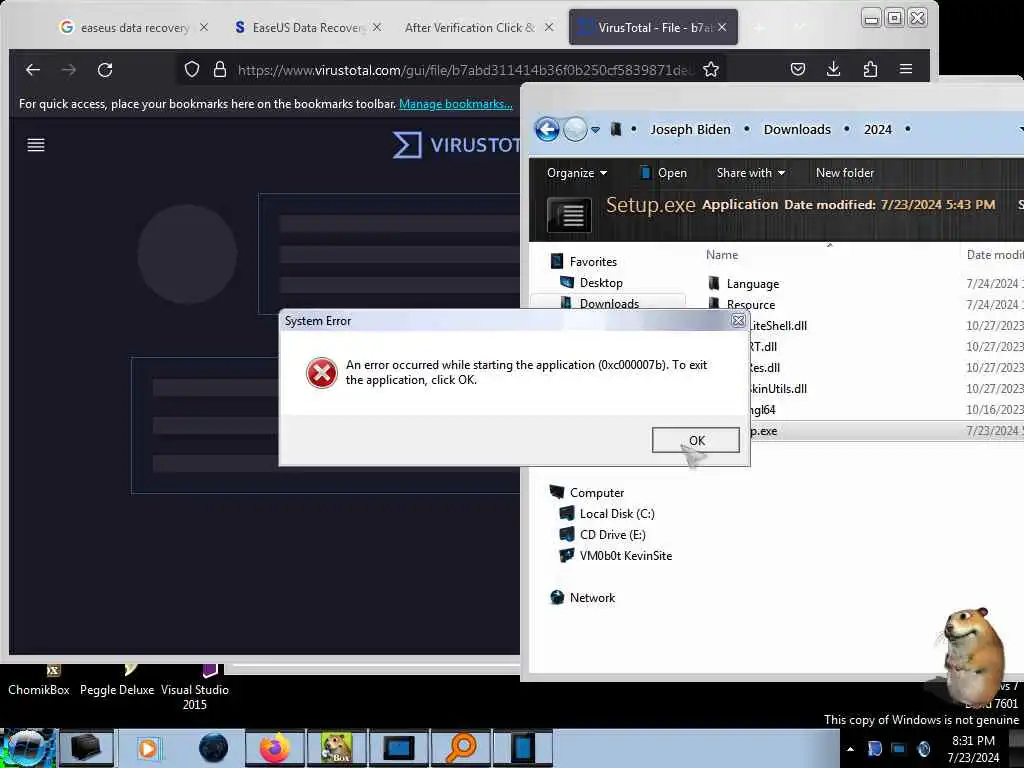Click Joseph Biden in breadcrumb path
The height and width of the screenshot is (768, 1024).
[x=690, y=129]
